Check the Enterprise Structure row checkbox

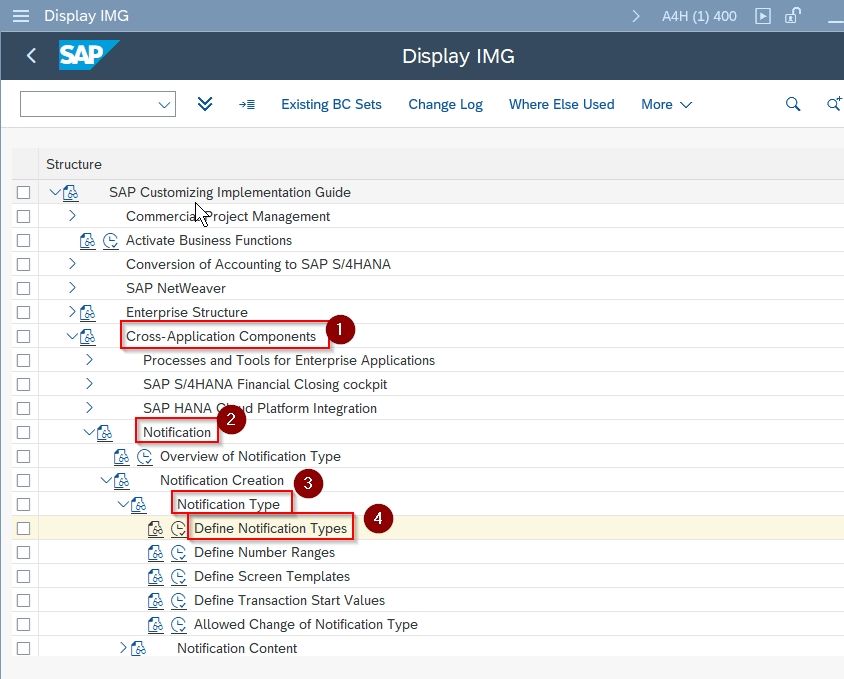23,312
